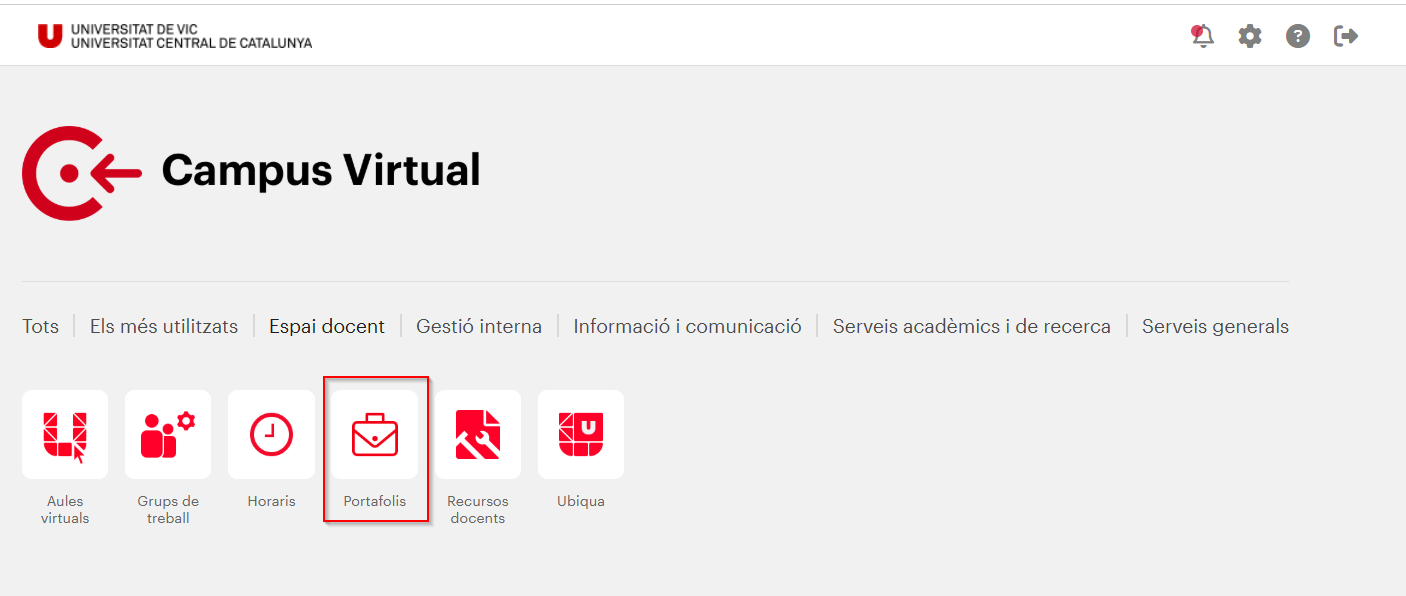Open the notifications bell icon
The height and width of the screenshot is (596, 1406).
(1202, 37)
